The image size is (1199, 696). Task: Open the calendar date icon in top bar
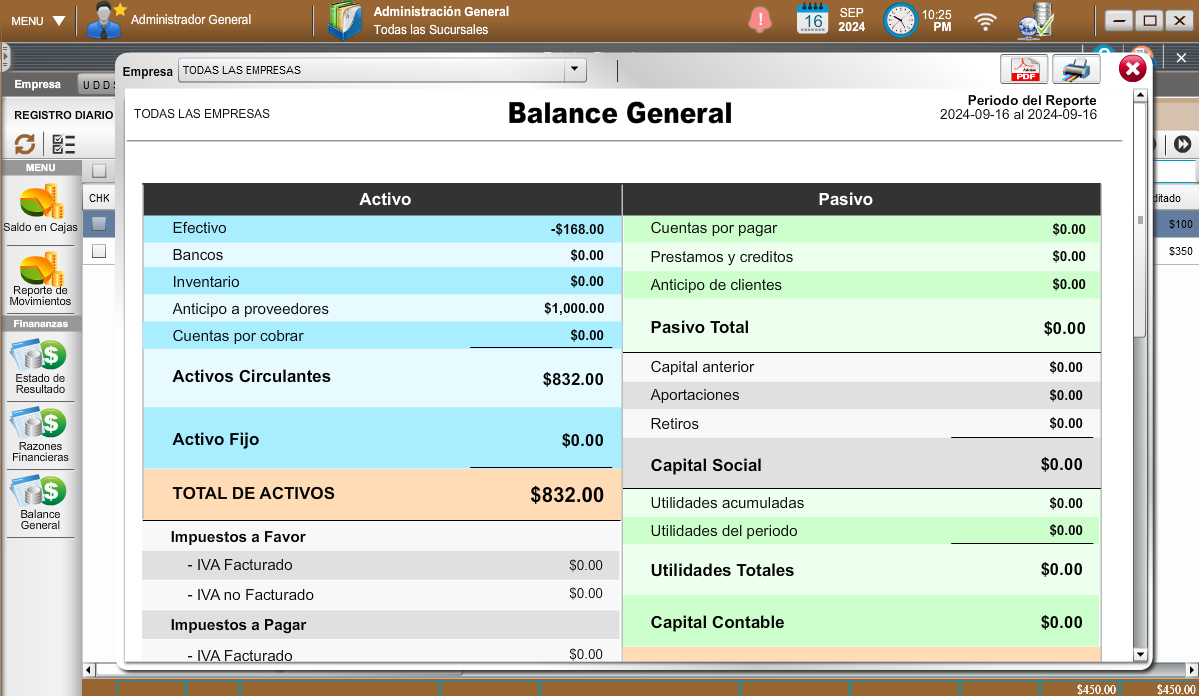point(812,19)
